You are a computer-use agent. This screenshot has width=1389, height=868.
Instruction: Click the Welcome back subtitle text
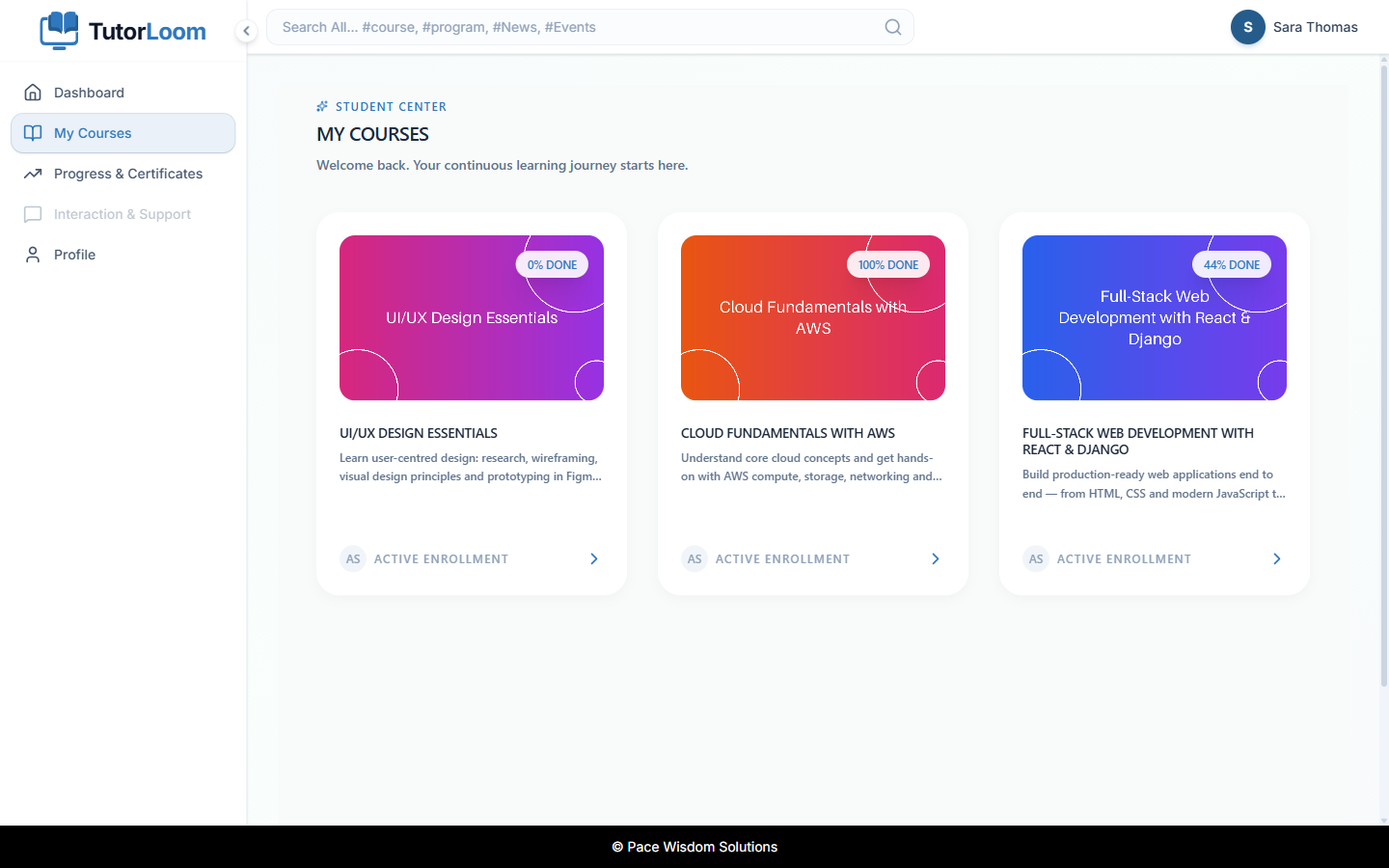503,165
